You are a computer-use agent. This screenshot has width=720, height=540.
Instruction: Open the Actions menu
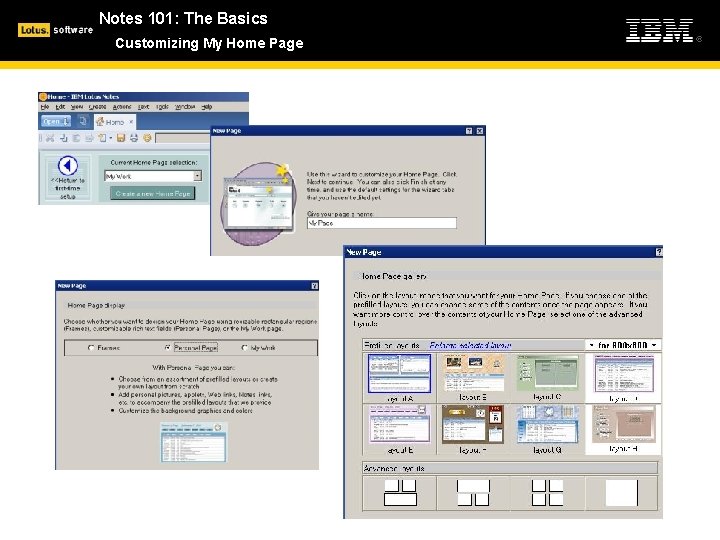click(x=122, y=107)
